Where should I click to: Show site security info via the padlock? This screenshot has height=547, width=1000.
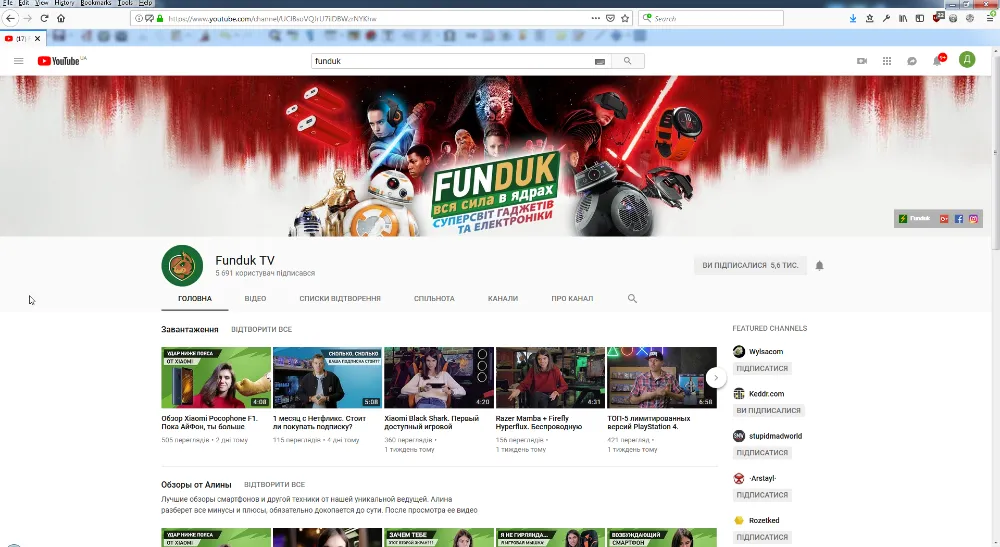coord(159,18)
